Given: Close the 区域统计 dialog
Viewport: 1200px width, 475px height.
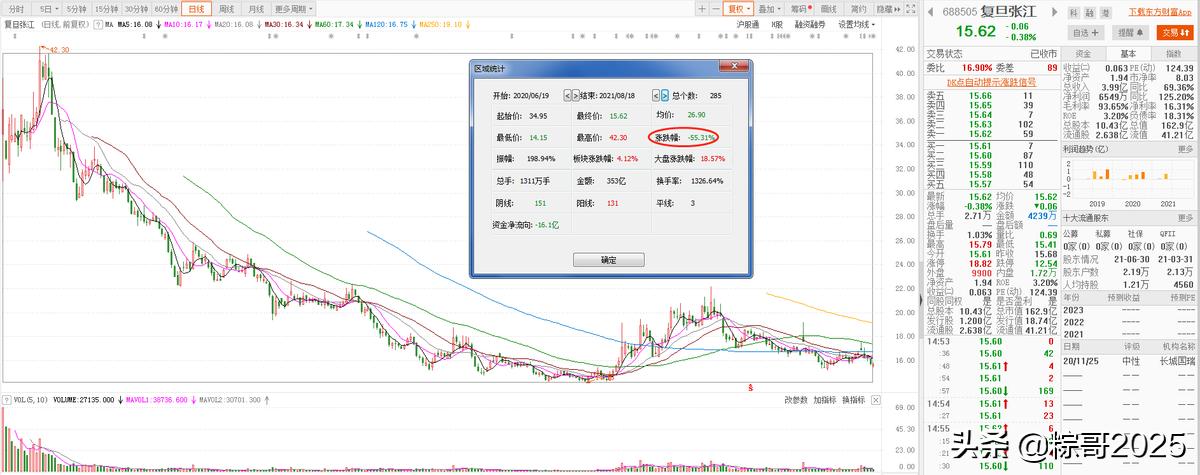Looking at the screenshot, I should pos(732,68).
